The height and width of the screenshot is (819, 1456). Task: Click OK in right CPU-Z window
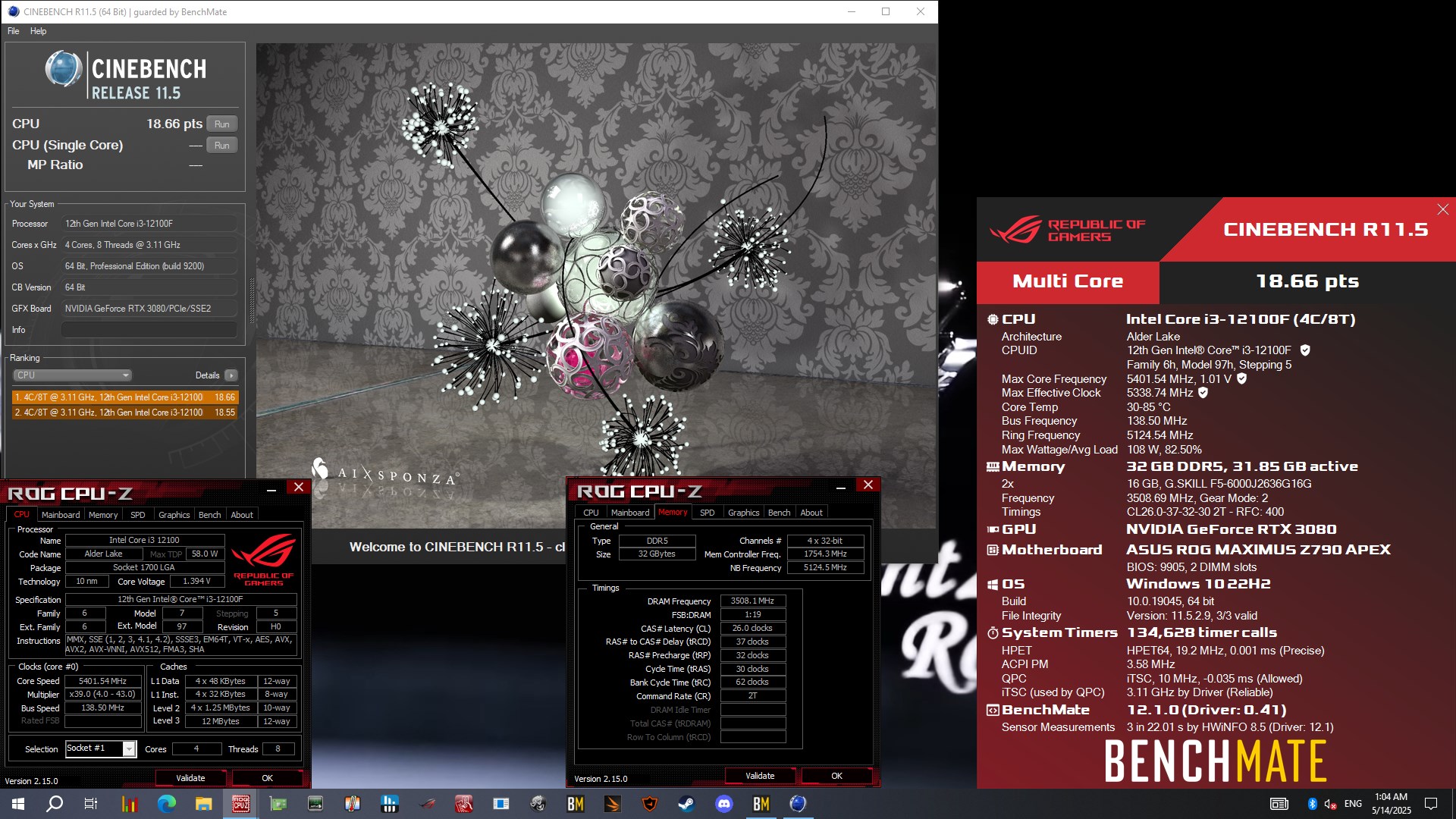click(x=837, y=776)
